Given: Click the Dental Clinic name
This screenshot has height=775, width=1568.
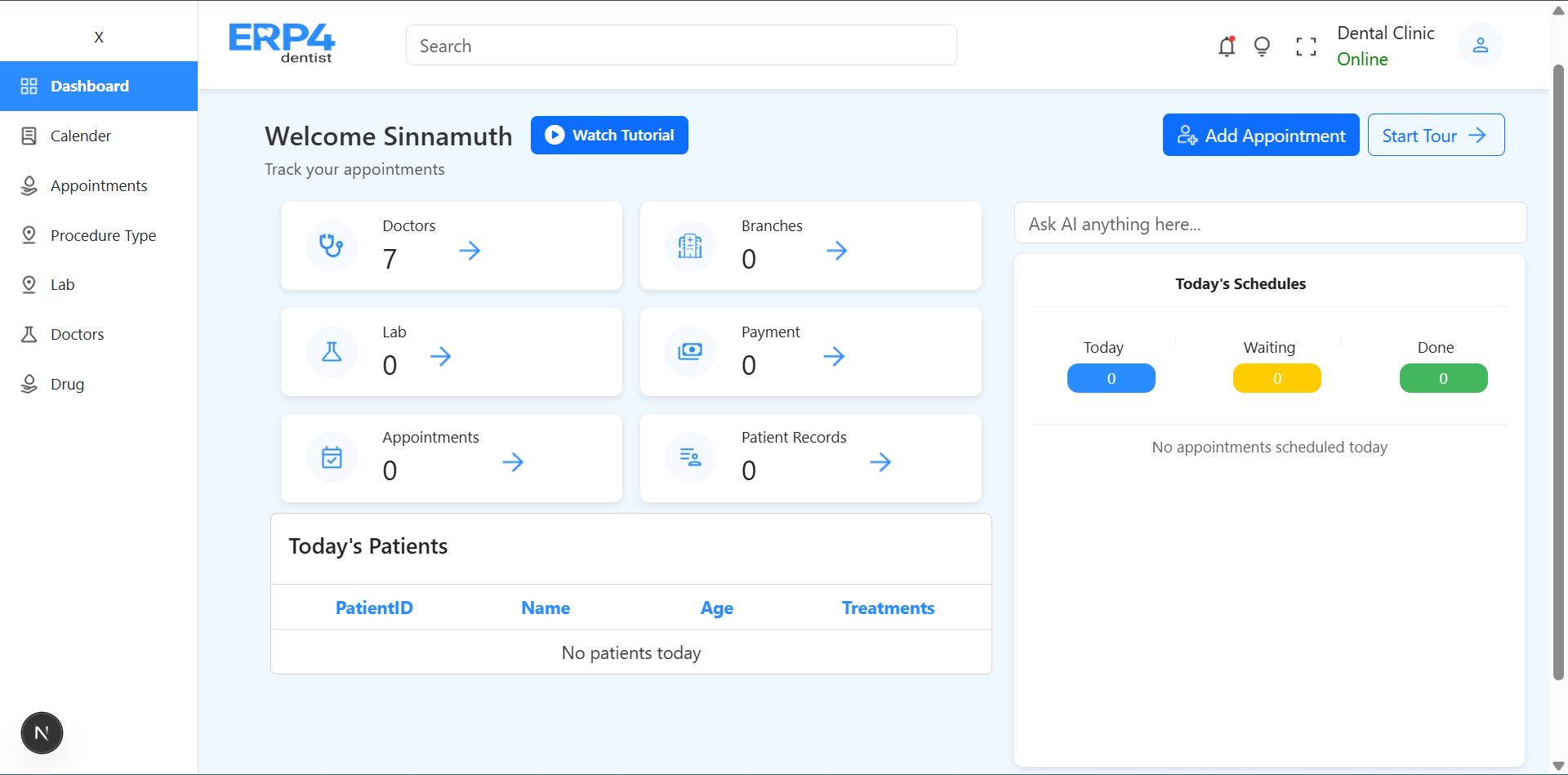Looking at the screenshot, I should 1386,33.
